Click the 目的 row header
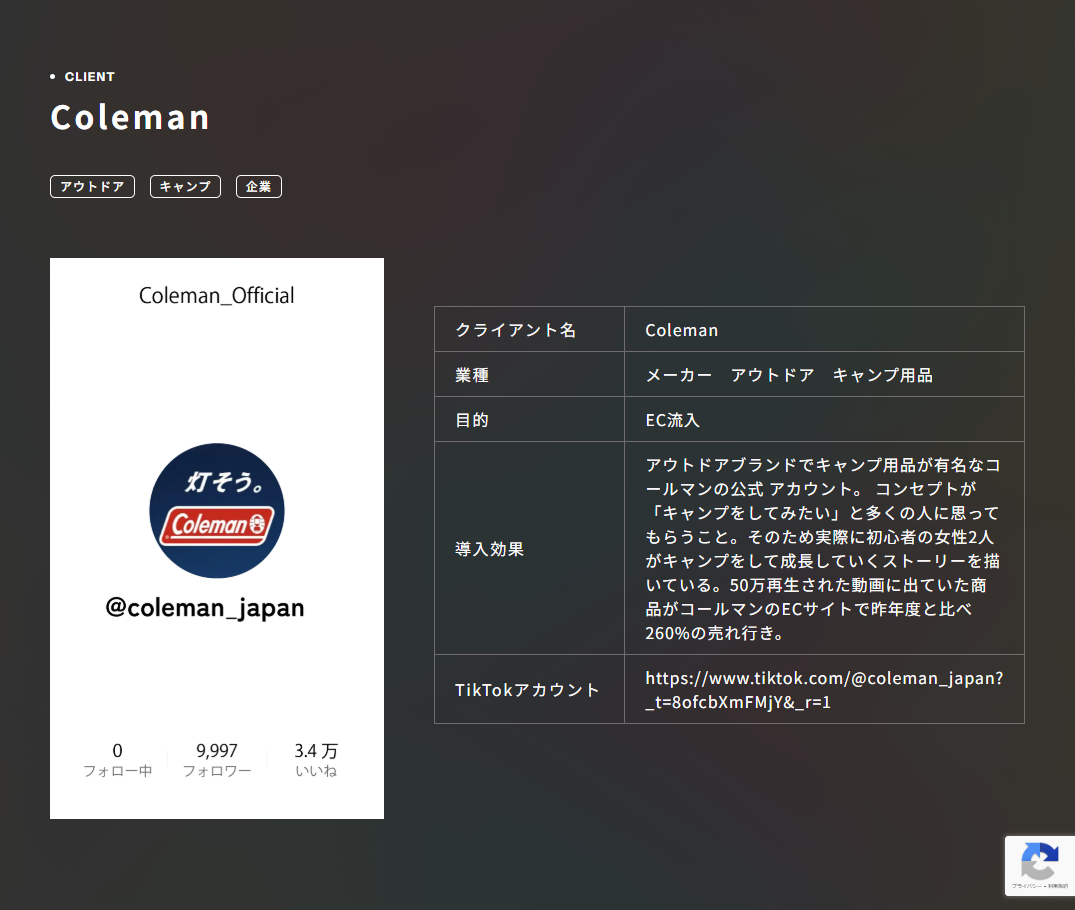Viewport: 1075px width, 910px height. tap(472, 420)
